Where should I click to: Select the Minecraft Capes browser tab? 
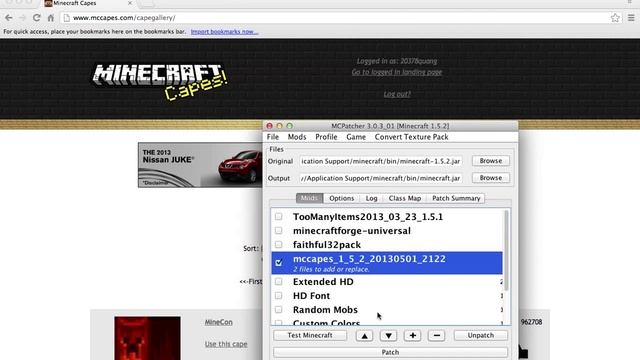coord(89,3)
